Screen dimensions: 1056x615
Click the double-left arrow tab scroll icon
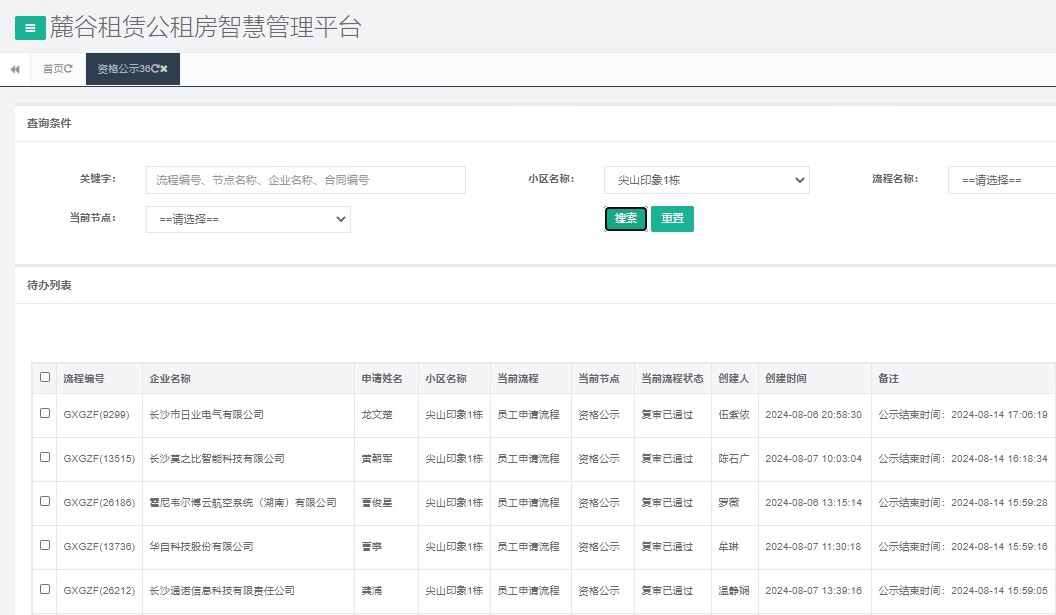tap(13, 70)
